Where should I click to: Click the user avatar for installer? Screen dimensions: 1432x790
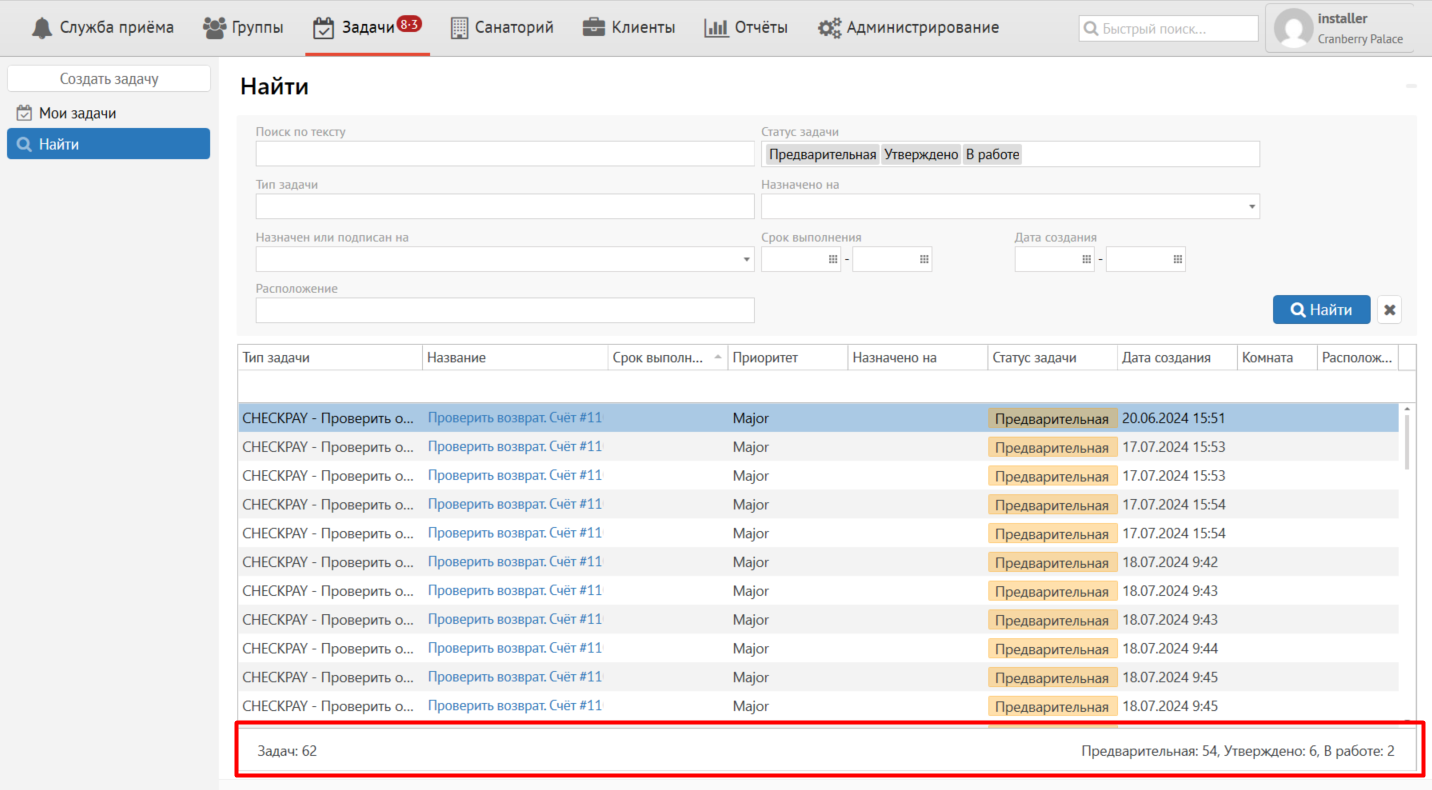[x=1294, y=28]
